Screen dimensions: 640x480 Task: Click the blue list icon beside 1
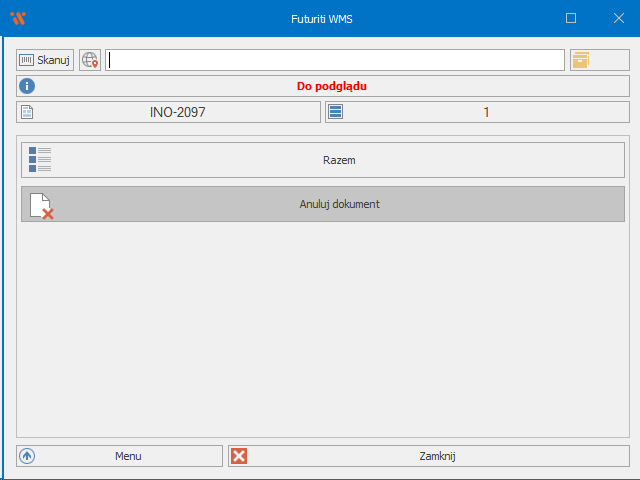point(336,112)
